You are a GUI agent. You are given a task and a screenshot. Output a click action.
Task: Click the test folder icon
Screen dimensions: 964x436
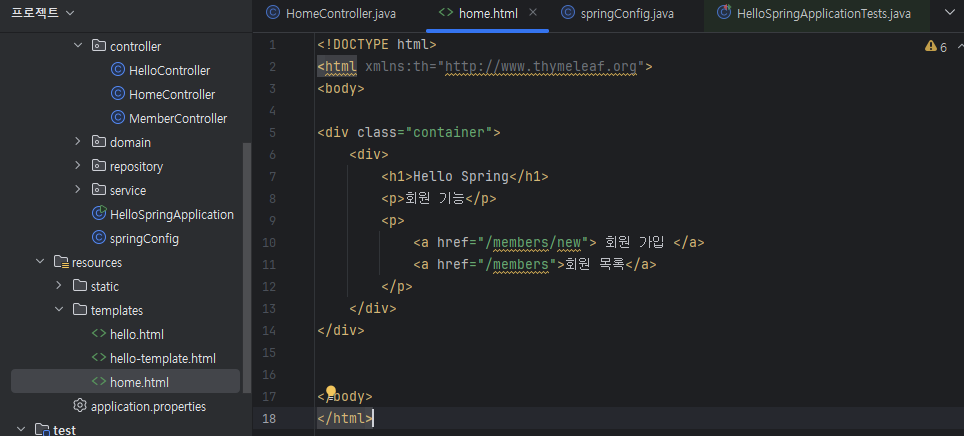[x=42, y=429]
